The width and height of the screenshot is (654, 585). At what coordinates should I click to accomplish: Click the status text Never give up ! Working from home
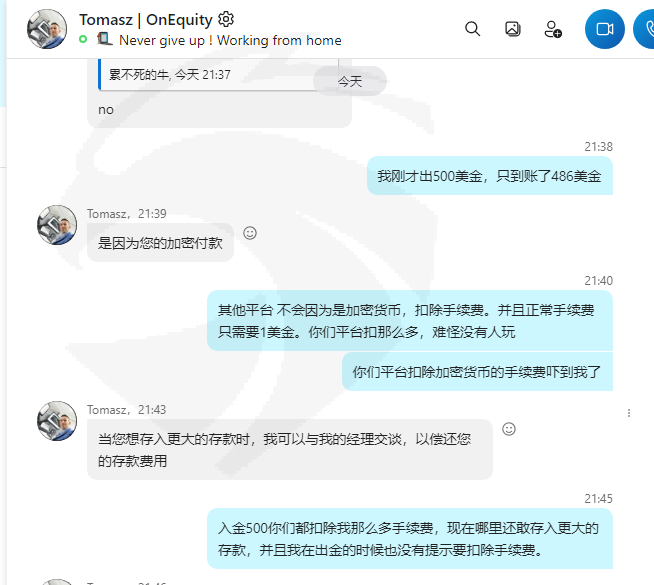(x=230, y=40)
